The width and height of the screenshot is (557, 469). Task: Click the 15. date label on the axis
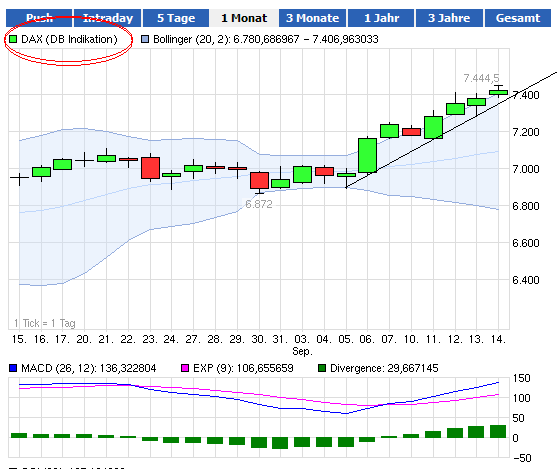pyautogui.click(x=19, y=339)
